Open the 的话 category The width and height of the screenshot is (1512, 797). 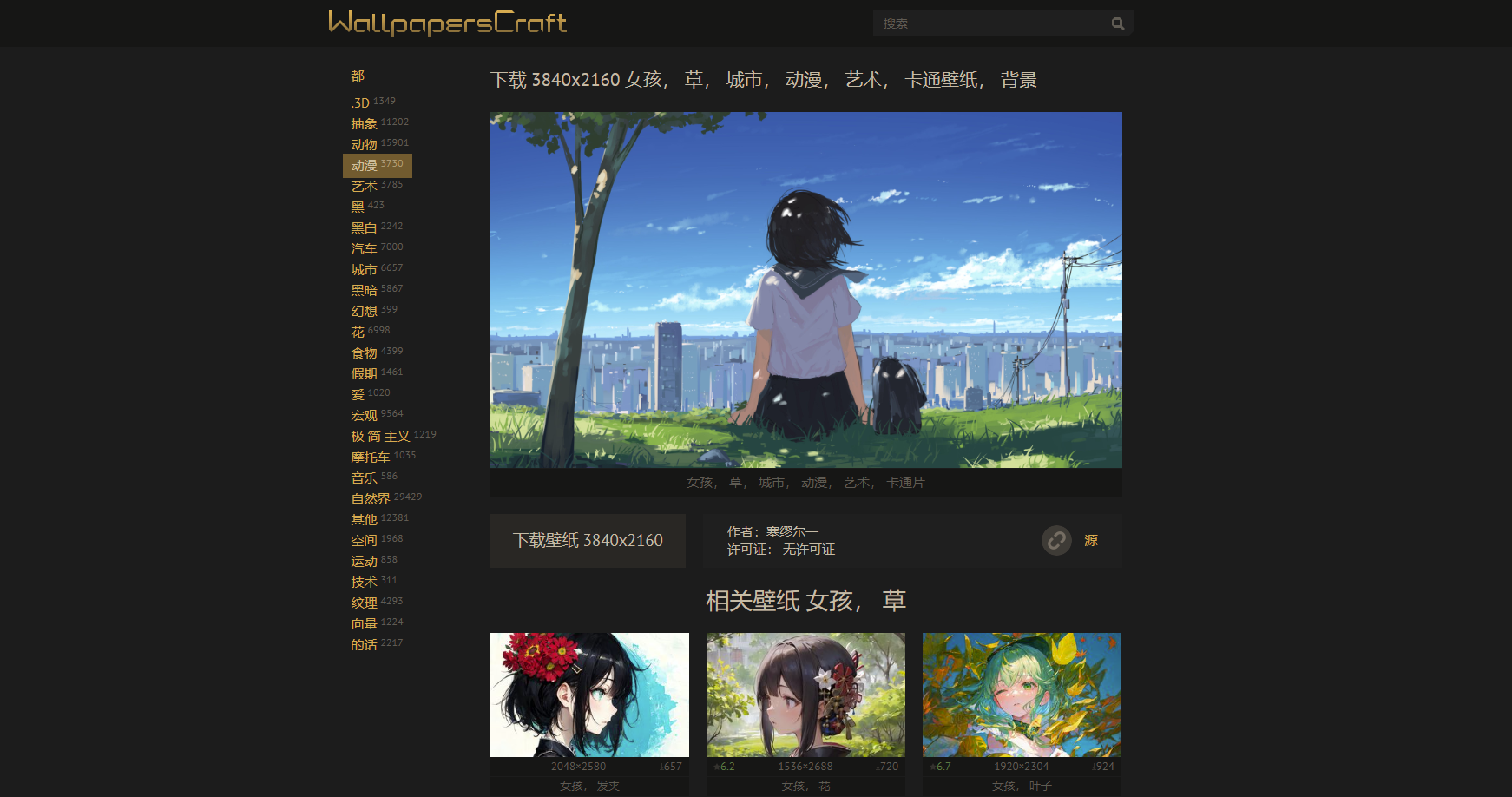(364, 644)
